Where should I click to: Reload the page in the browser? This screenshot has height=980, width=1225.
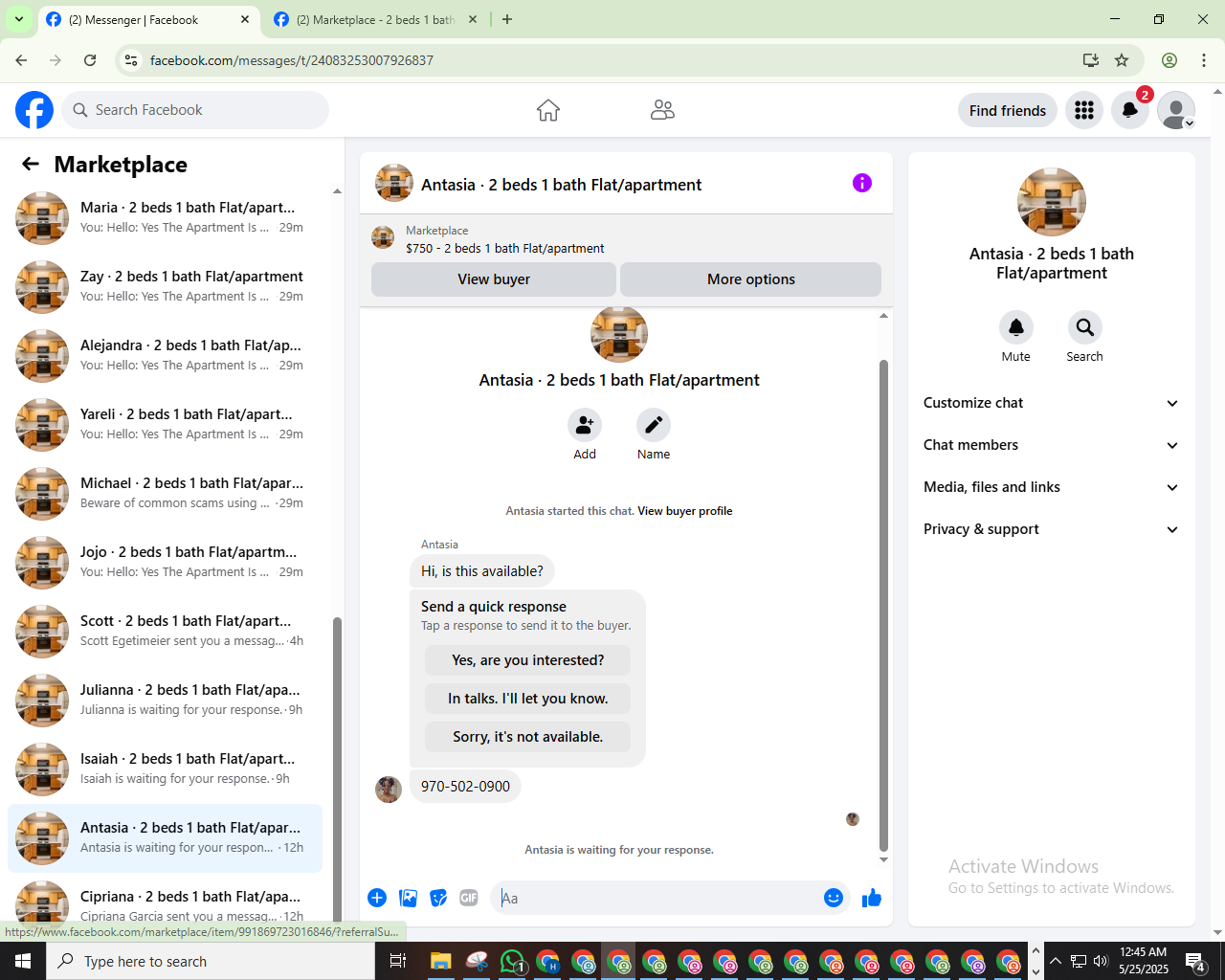[90, 60]
